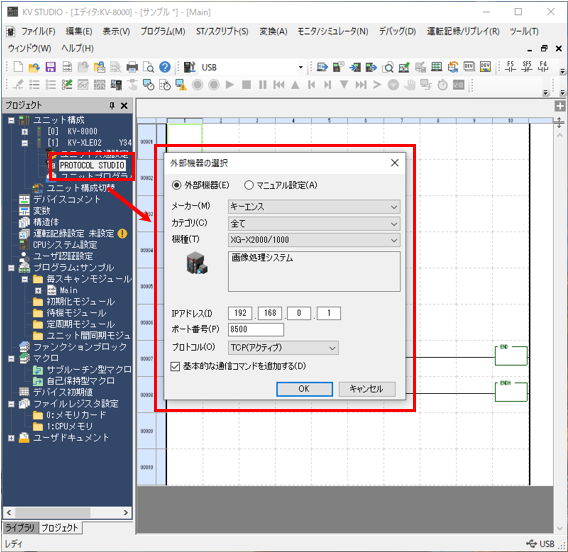This screenshot has height=552, width=568.
Task: Open the 機種(T) model dropdown
Action: tap(314, 240)
